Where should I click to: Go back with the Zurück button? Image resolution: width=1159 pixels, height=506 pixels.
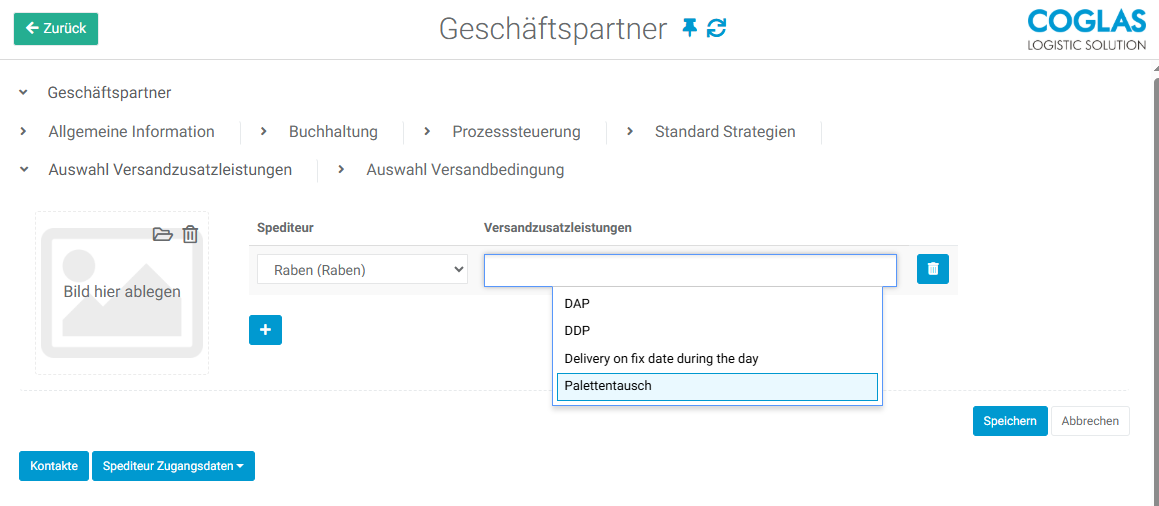(56, 29)
